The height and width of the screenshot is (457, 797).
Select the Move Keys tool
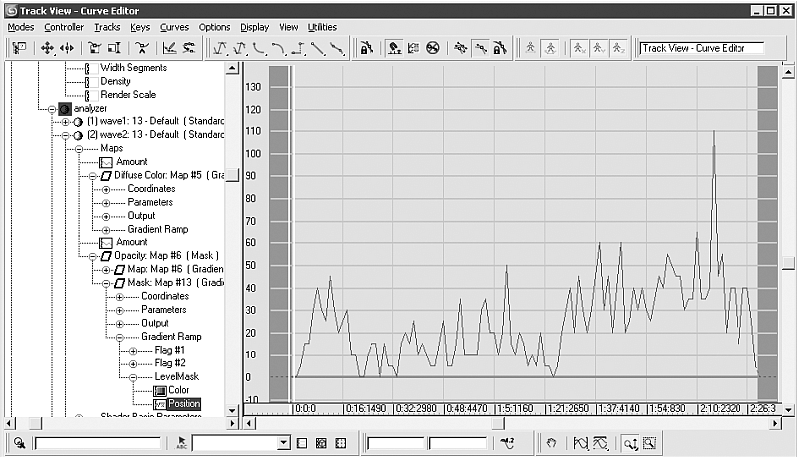pyautogui.click(x=47, y=48)
